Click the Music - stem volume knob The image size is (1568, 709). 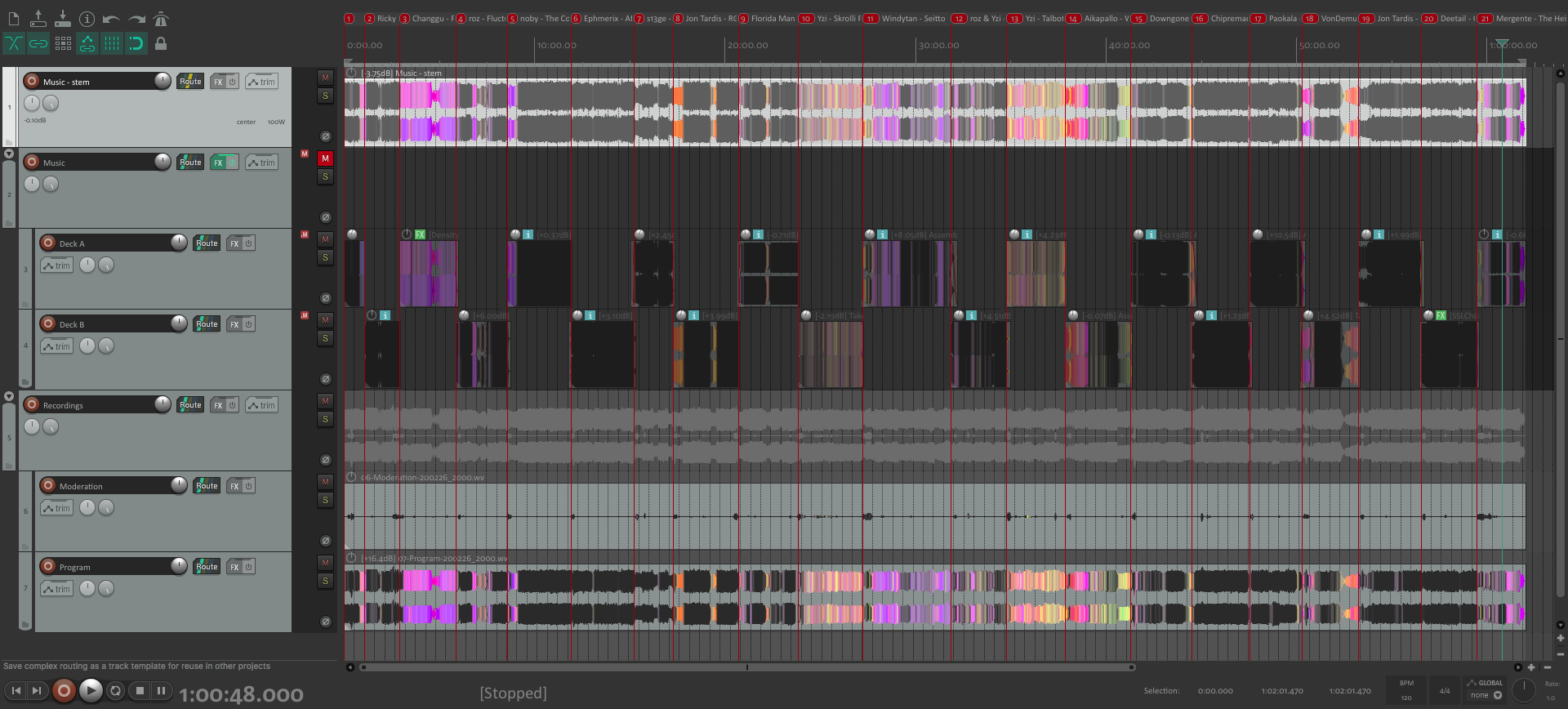coord(163,81)
